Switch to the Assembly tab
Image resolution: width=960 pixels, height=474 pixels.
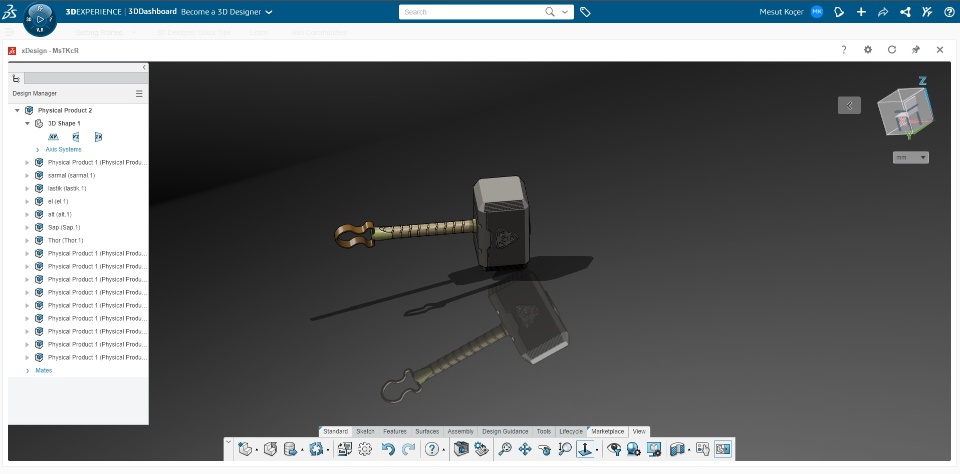coord(460,432)
